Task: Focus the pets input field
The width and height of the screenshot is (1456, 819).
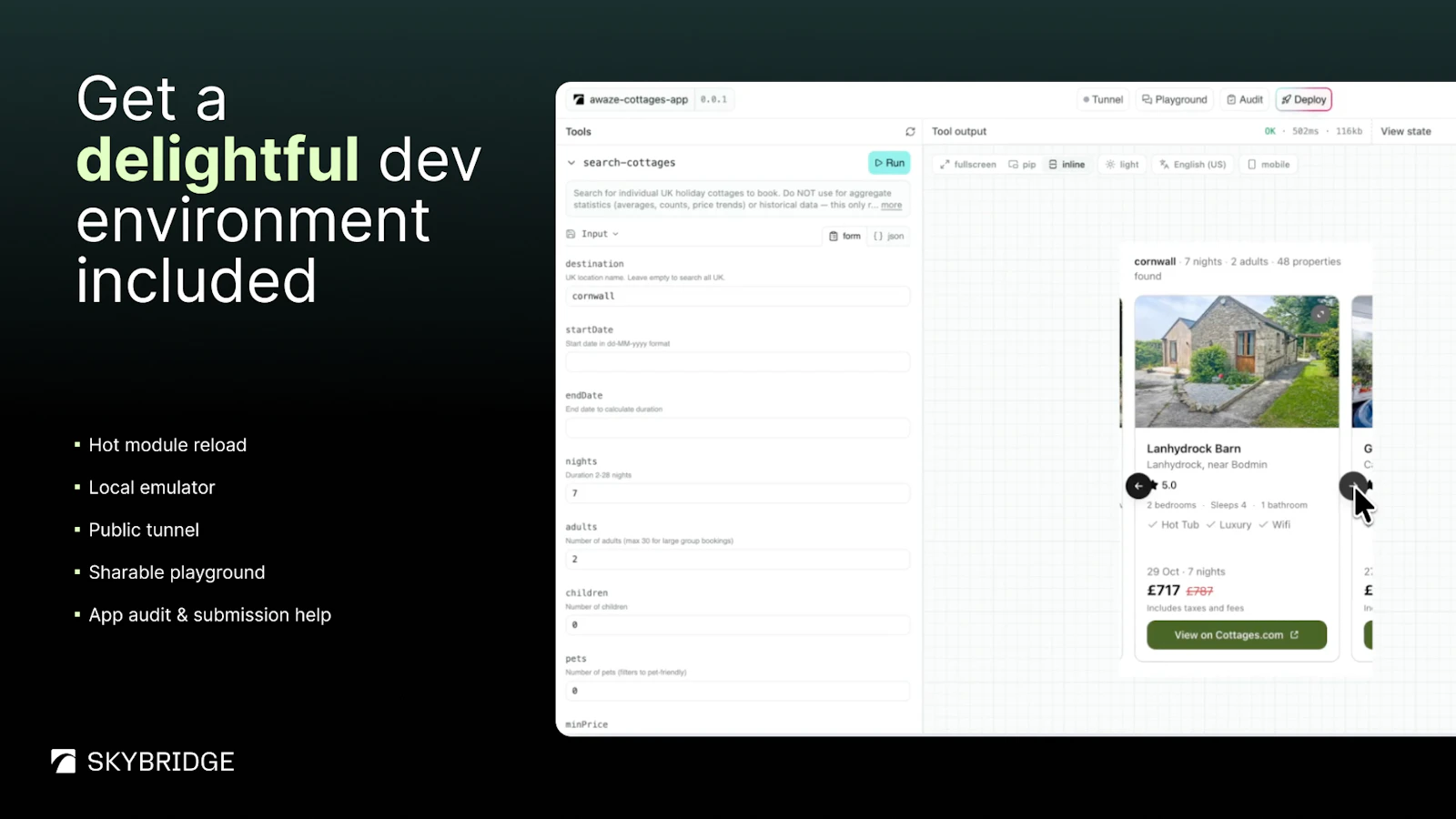Action: [738, 691]
